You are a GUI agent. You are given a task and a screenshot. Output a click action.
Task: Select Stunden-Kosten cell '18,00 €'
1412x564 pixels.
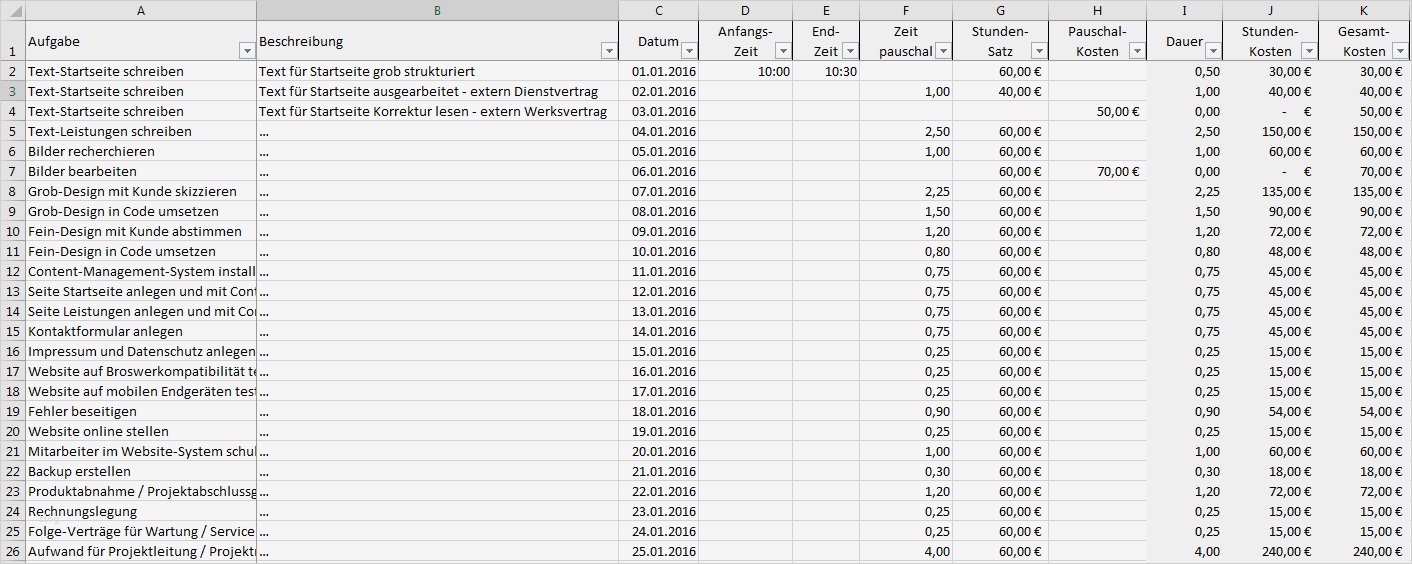click(x=1271, y=471)
